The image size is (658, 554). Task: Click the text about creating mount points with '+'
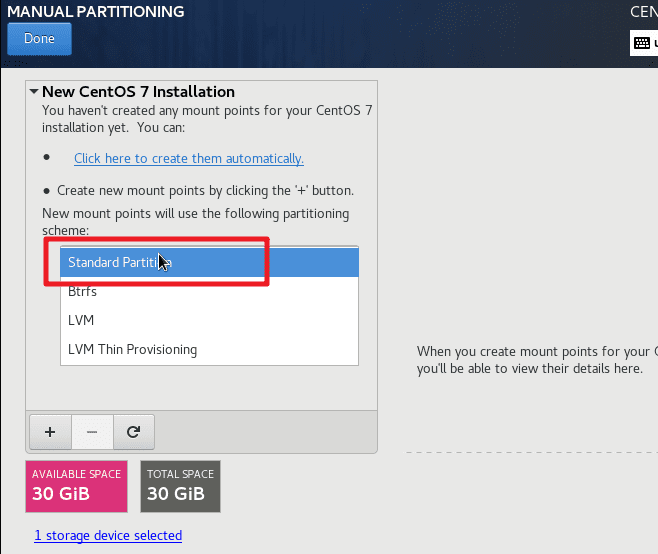(206, 191)
